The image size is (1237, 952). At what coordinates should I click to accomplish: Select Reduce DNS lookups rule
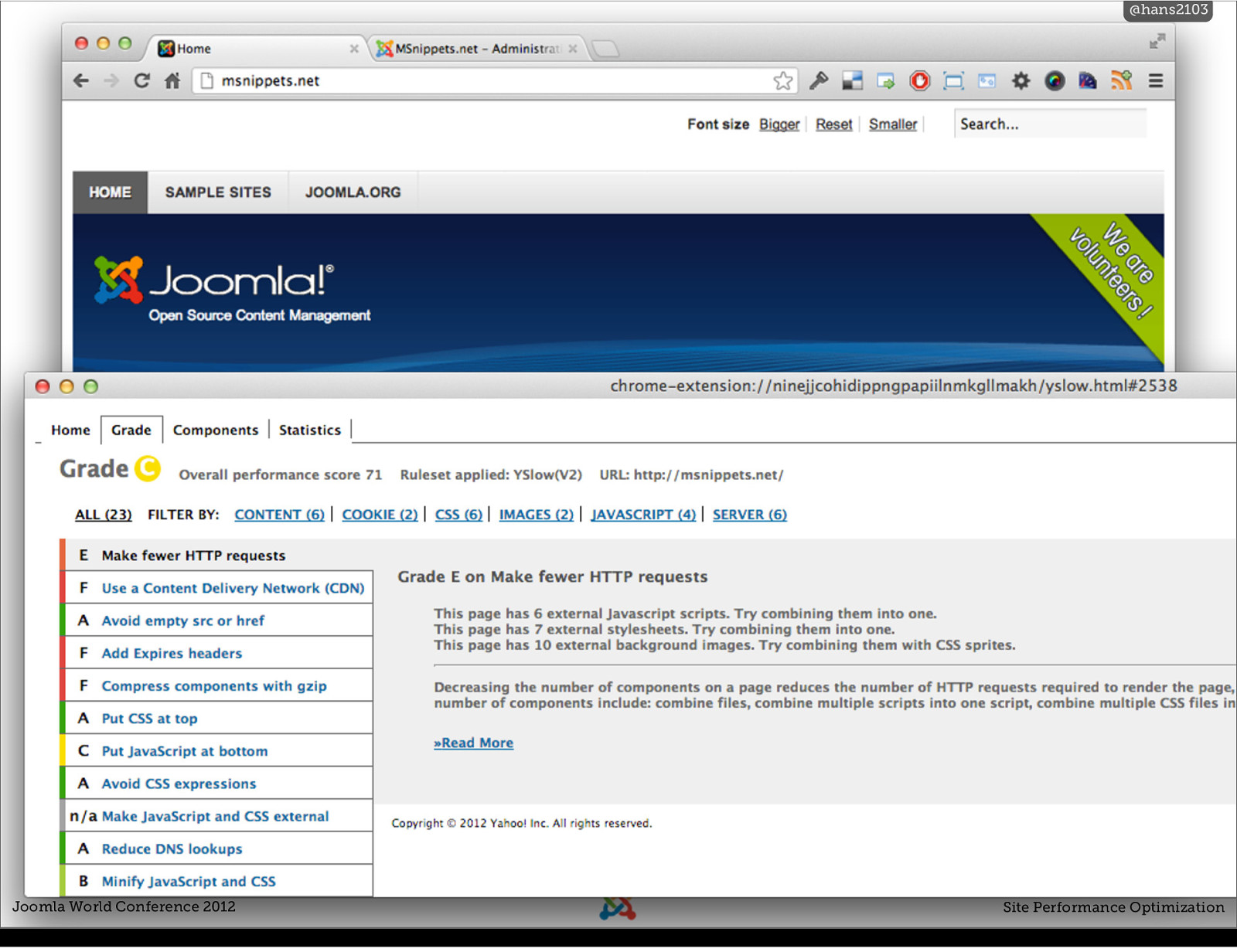pos(217,848)
